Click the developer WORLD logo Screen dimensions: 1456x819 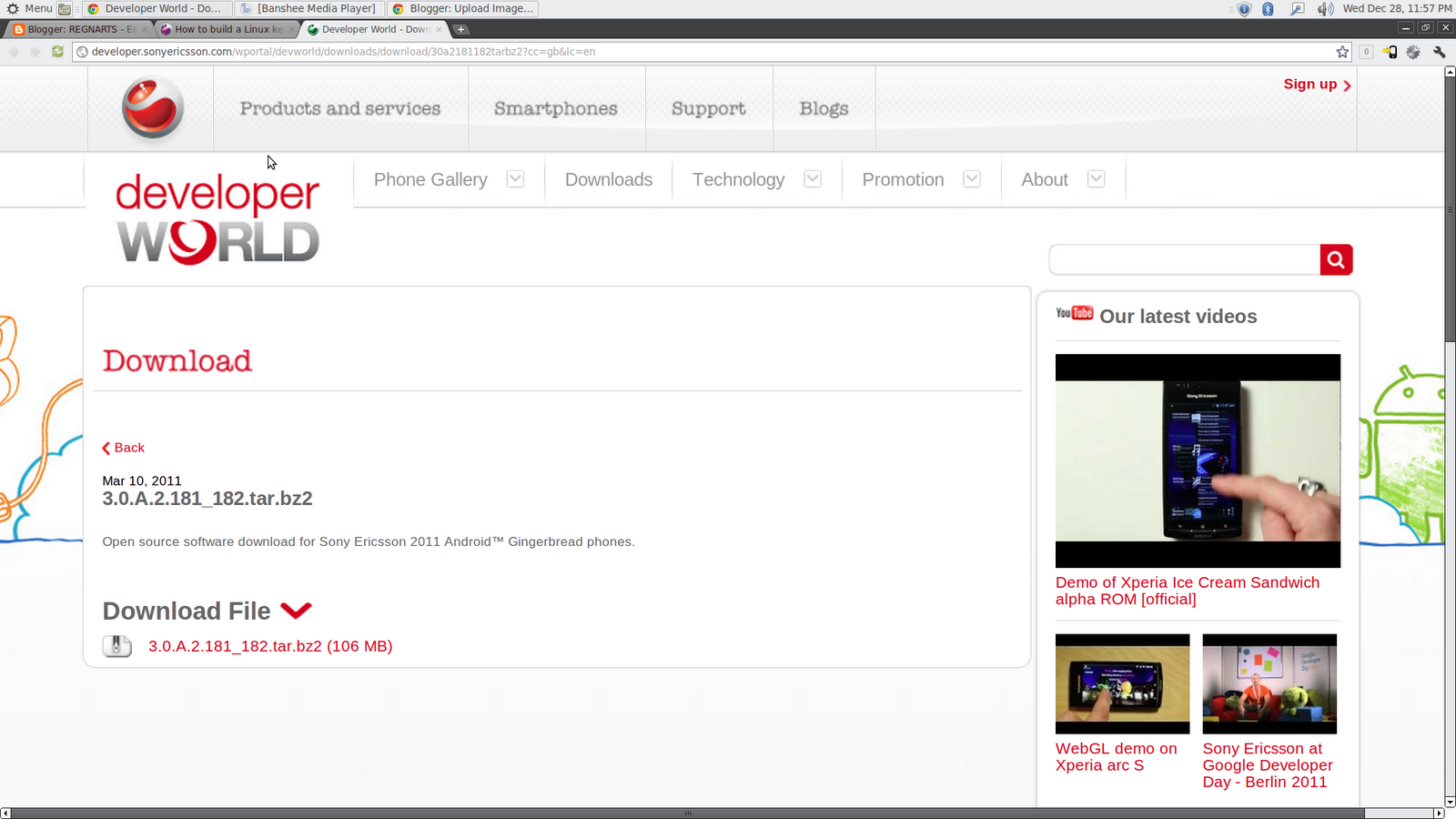[217, 218]
